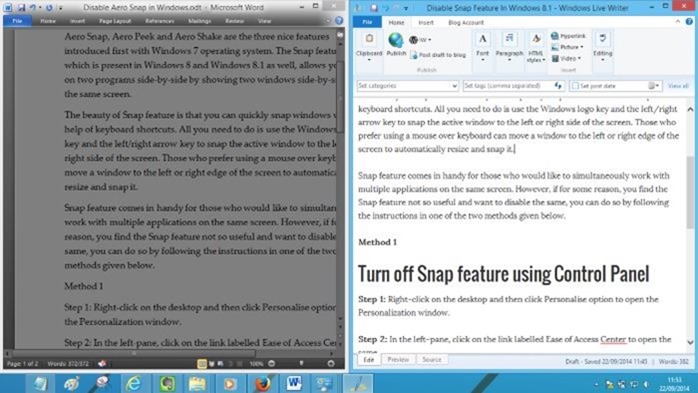The image size is (698, 393).
Task: Open the Picture insert dropdown
Action: click(567, 47)
